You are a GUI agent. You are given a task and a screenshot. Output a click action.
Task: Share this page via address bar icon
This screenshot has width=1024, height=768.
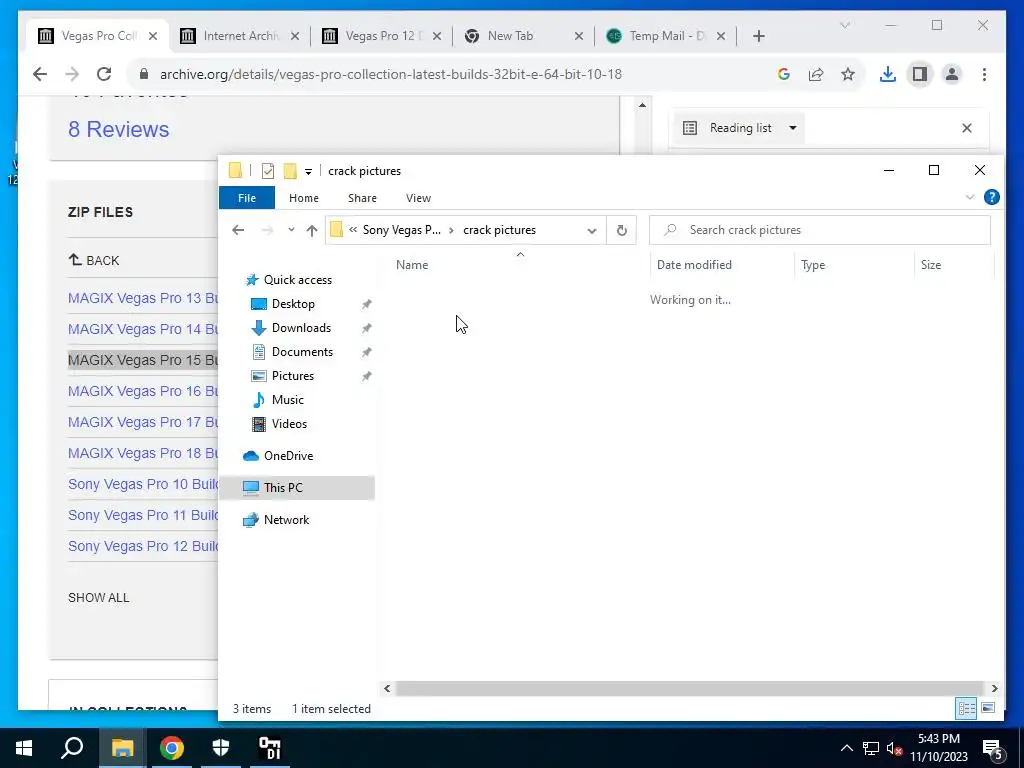[816, 74]
